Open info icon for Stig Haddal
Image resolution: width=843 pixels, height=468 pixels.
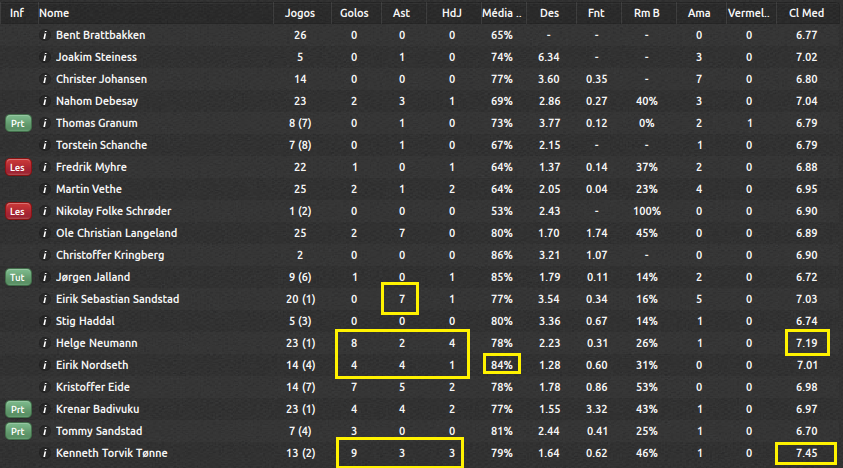[45, 321]
